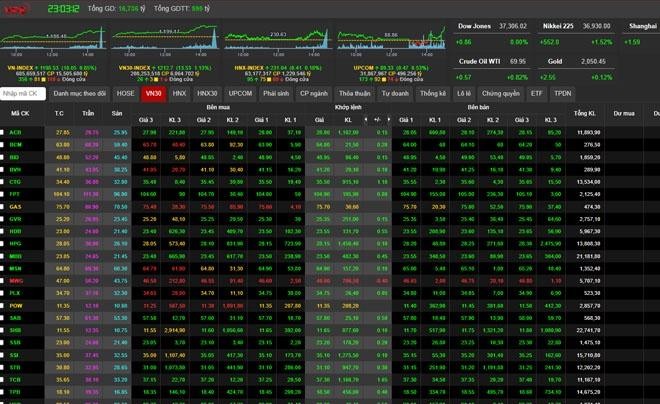The width and height of the screenshot is (660, 404).
Task: Click the 23:03:12 clock at the top
Action: click(x=63, y=9)
